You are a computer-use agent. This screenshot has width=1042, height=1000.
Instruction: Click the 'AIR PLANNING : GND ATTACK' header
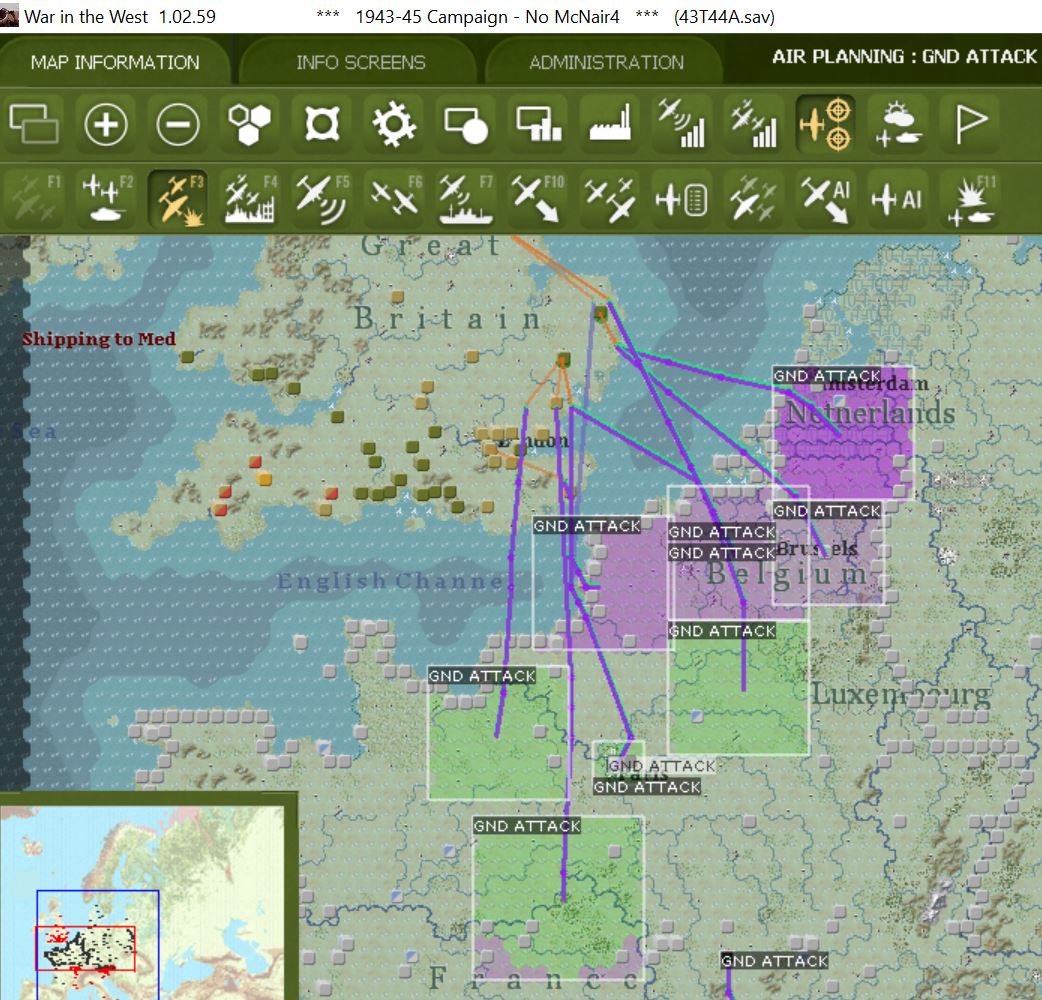pyautogui.click(x=904, y=56)
